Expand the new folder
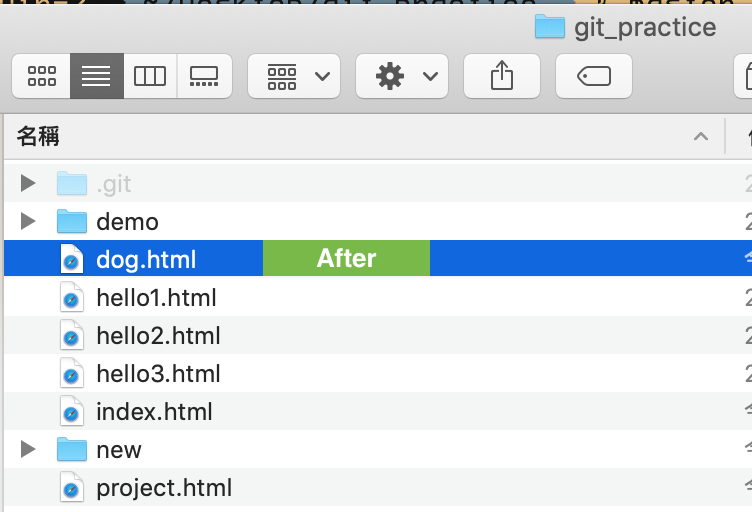 28,449
